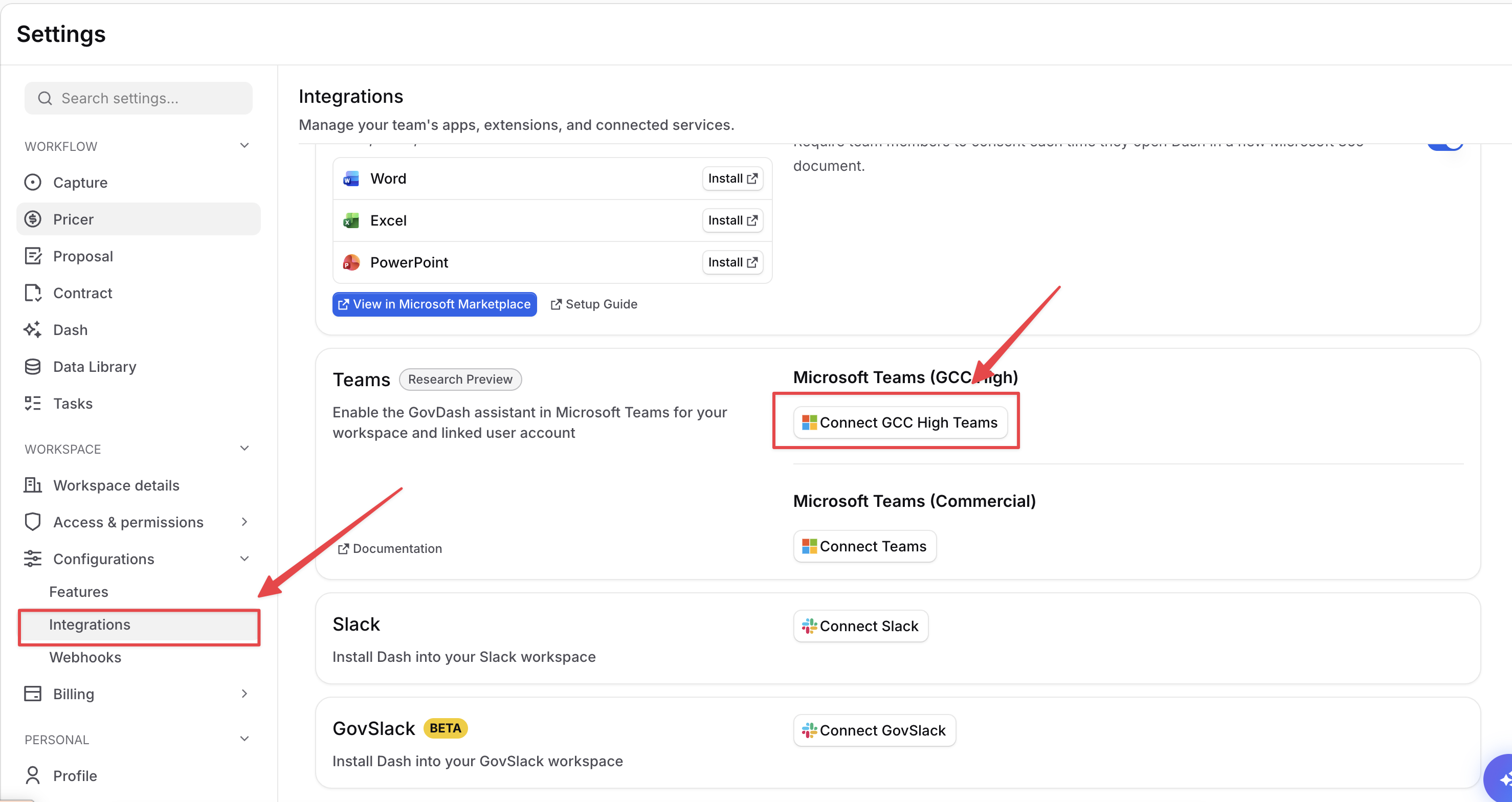Click the Settings page title
The width and height of the screenshot is (1512, 802).
61,34
